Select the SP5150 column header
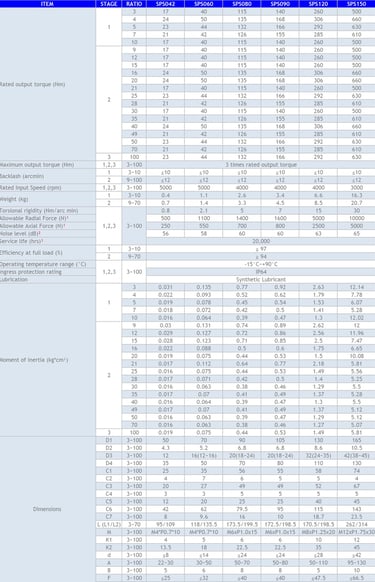375x582 pixels. pyautogui.click(x=356, y=4)
